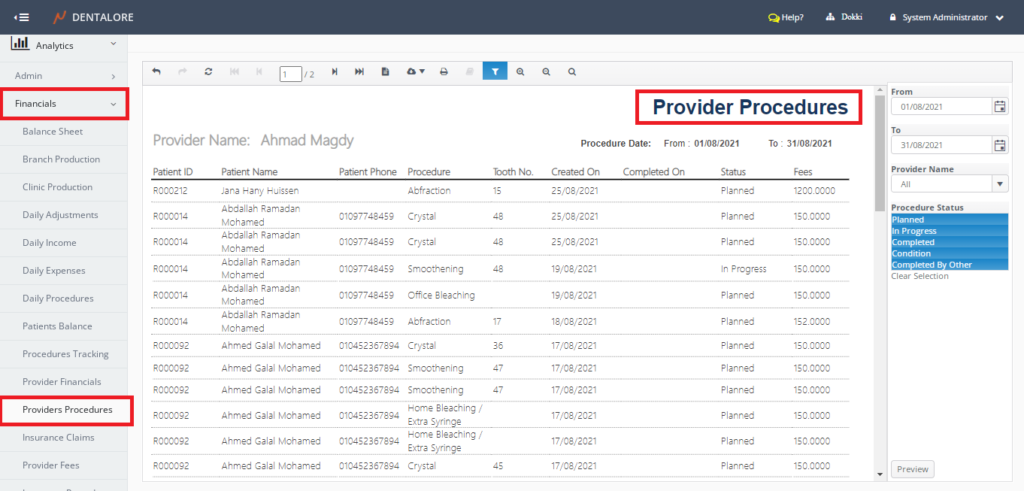The image size is (1024, 491).
Task: Click the undo/back arrow in report toolbar
Action: (156, 72)
